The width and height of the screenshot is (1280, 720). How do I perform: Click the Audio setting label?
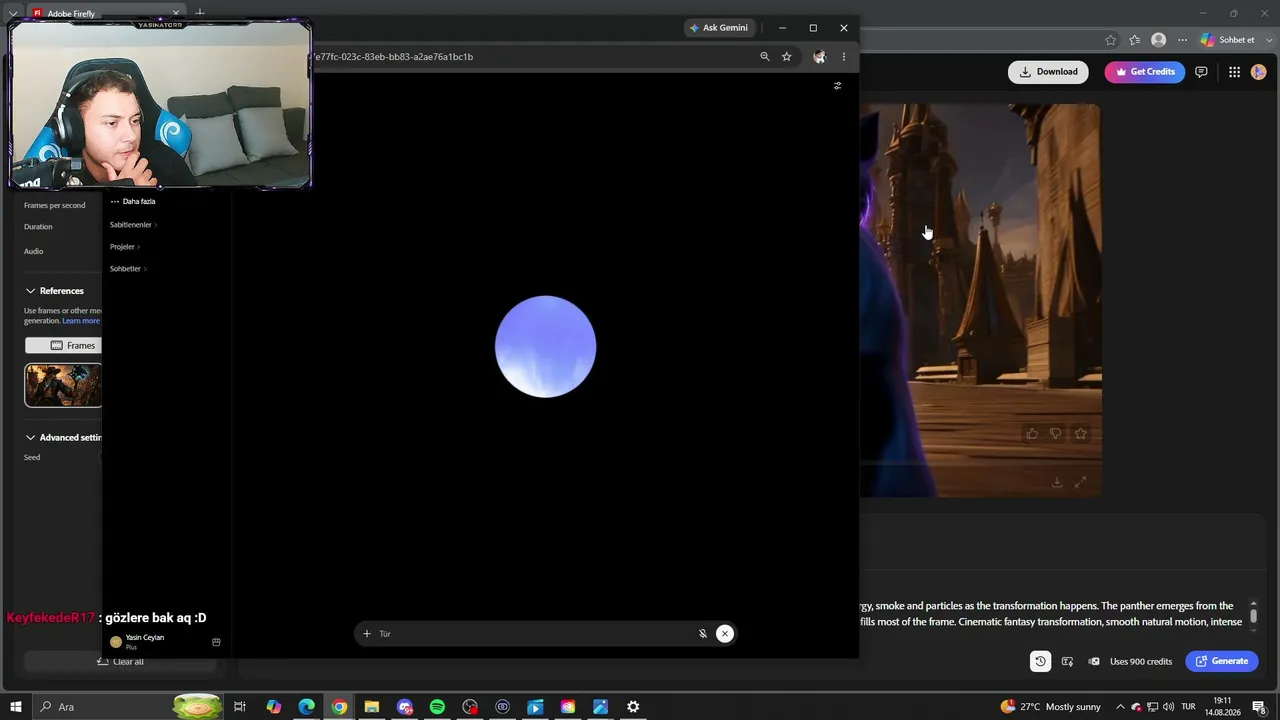[34, 252]
